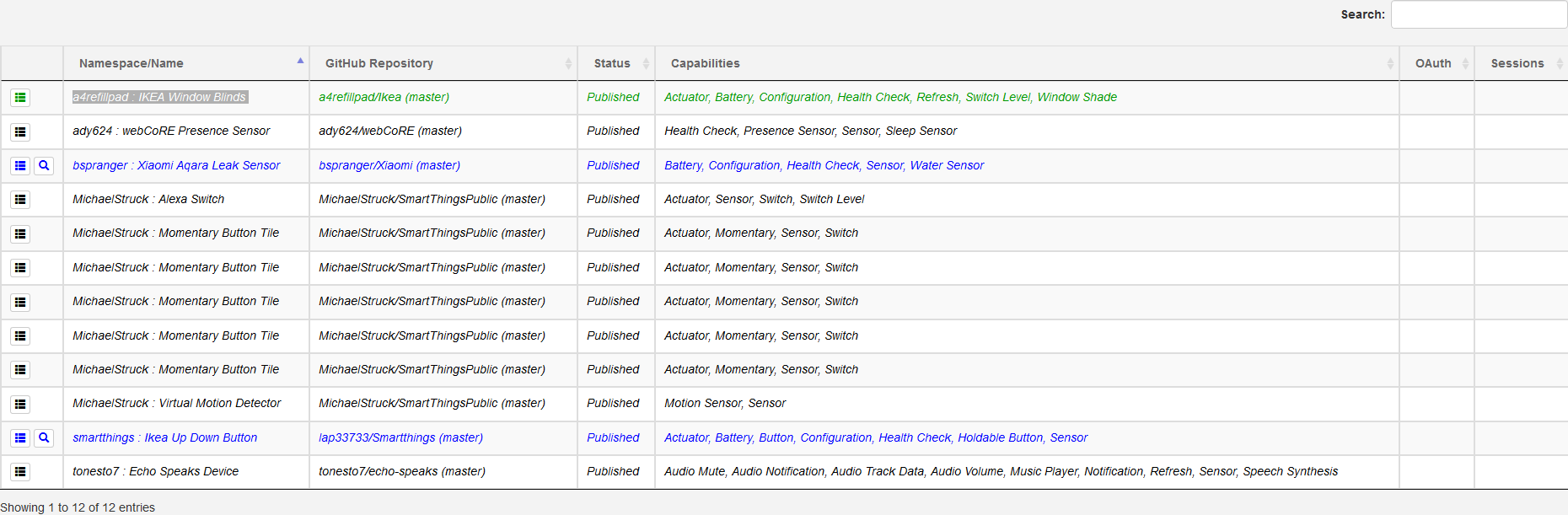Image resolution: width=1568 pixels, height=515 pixels.
Task: Sort by GitHub Repository column header
Action: [379, 63]
